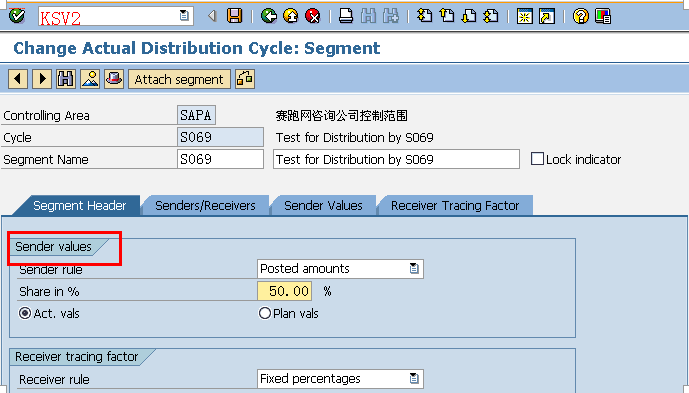Go to previous segment with left arrow
The width and height of the screenshot is (689, 393).
tap(18, 79)
